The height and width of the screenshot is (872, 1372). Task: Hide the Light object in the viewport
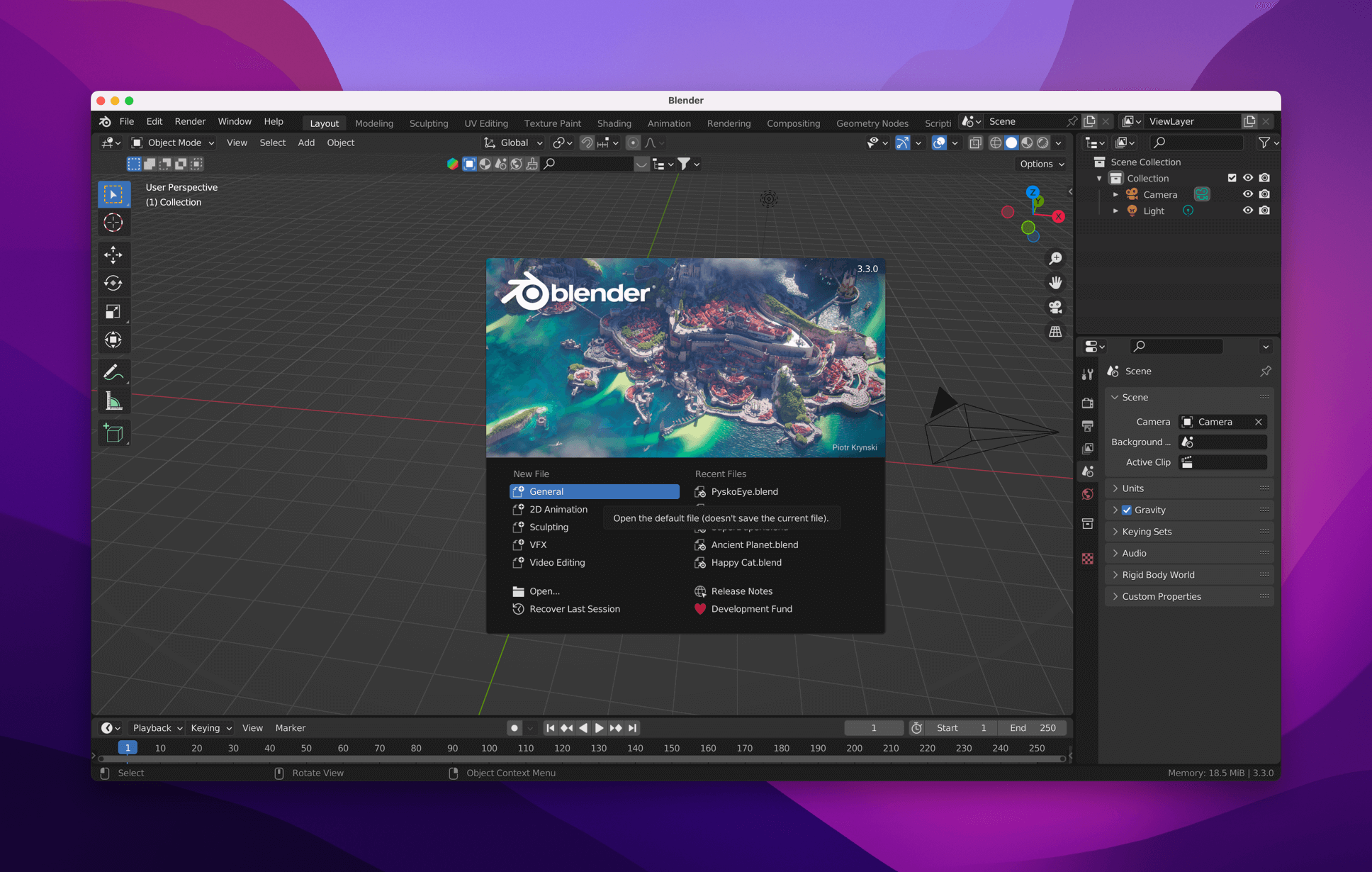coord(1248,210)
